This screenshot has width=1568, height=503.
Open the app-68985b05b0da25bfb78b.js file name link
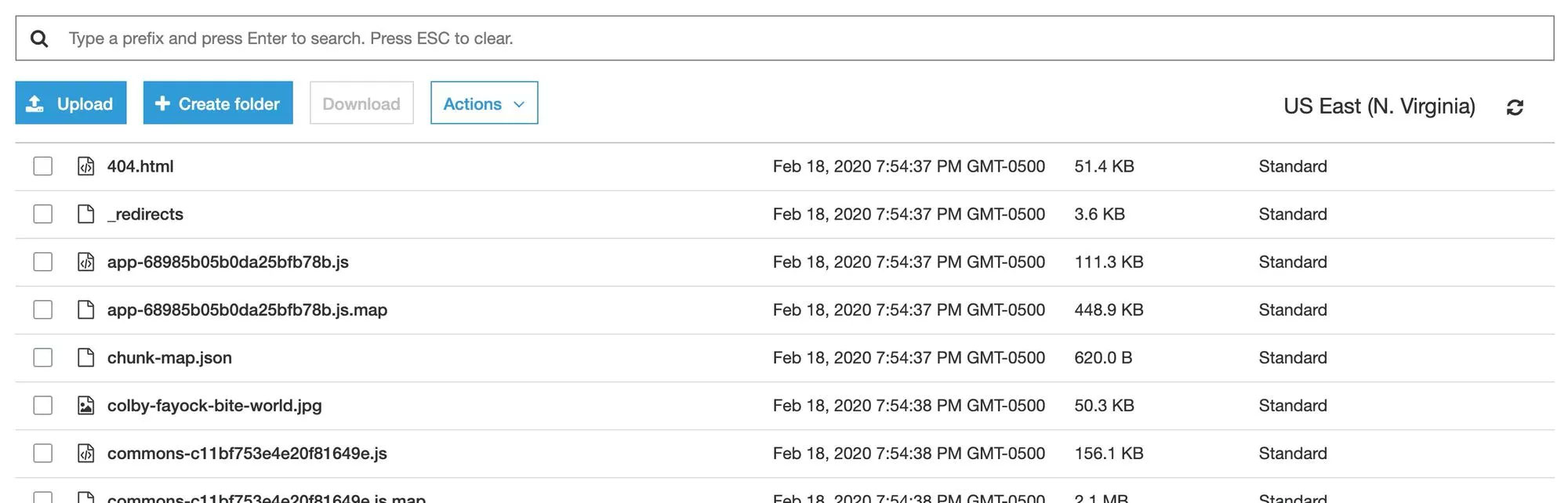click(227, 262)
